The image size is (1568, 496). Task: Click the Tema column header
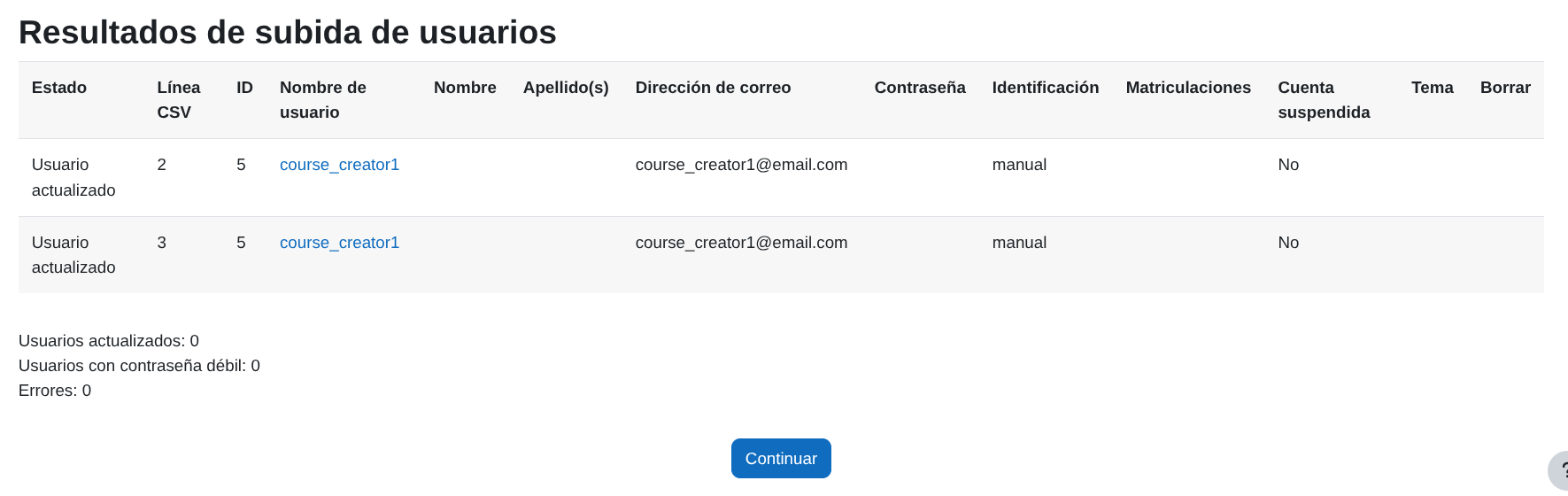point(1432,88)
